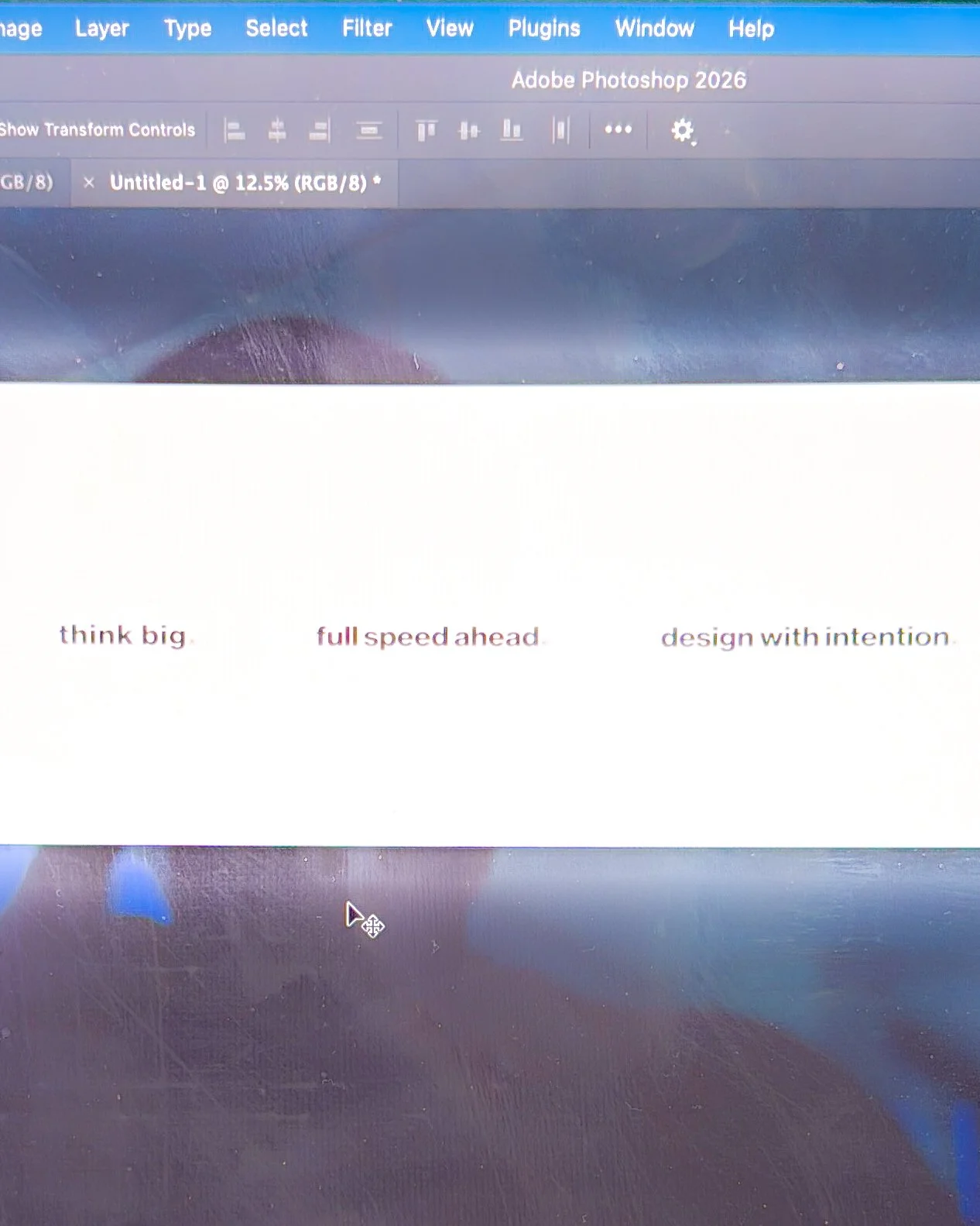This screenshot has height=1226, width=980.
Task: Click Show Transform Controls label
Action: coord(98,129)
